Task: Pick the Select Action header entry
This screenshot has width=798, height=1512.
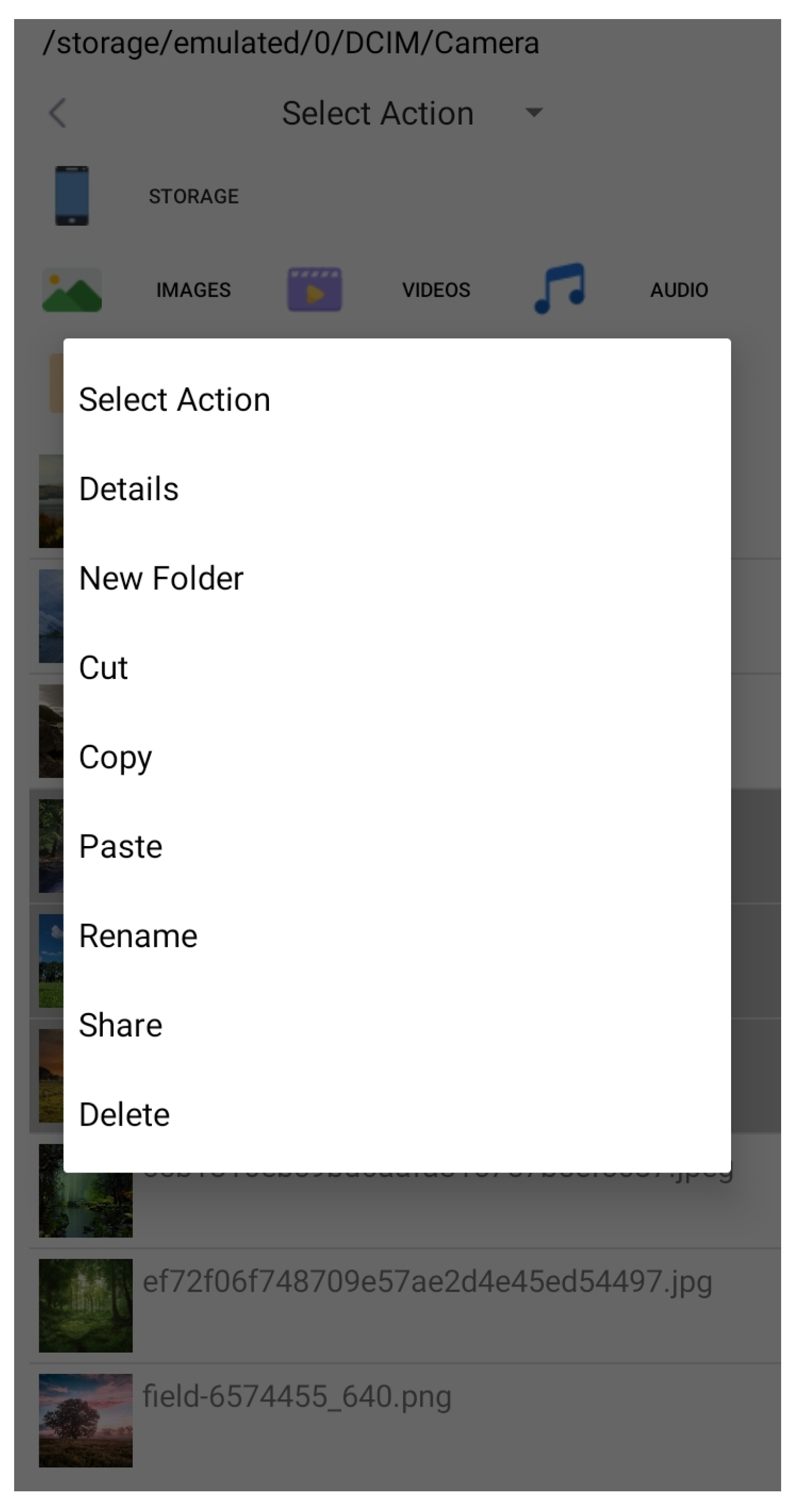Action: point(397,399)
